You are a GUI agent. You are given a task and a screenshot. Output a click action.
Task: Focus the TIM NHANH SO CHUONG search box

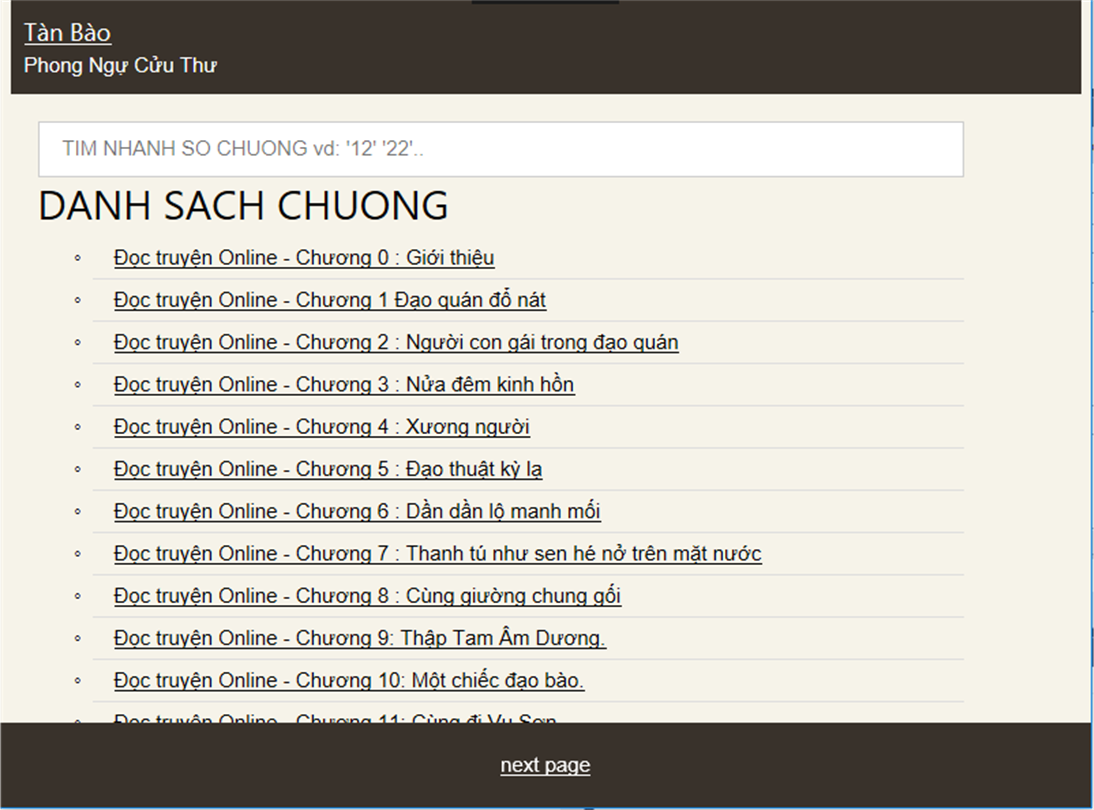(x=500, y=149)
